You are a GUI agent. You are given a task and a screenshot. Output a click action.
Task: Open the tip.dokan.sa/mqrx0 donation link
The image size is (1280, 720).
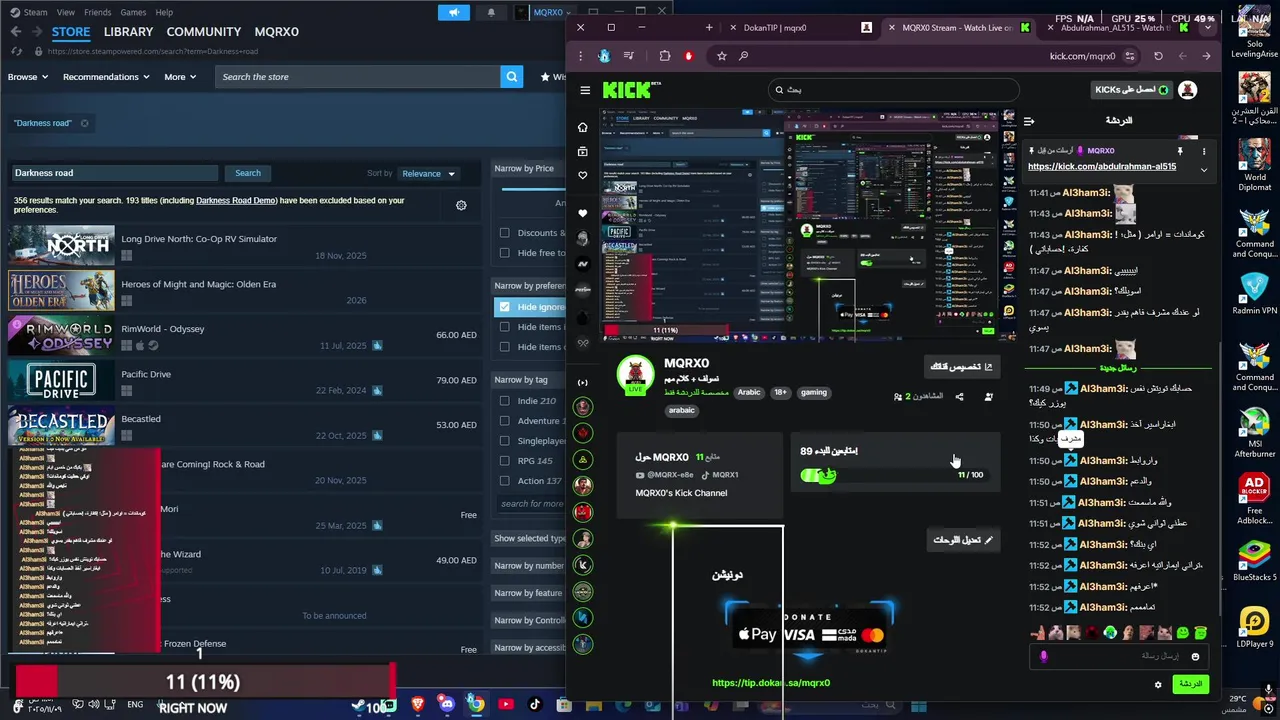click(771, 683)
